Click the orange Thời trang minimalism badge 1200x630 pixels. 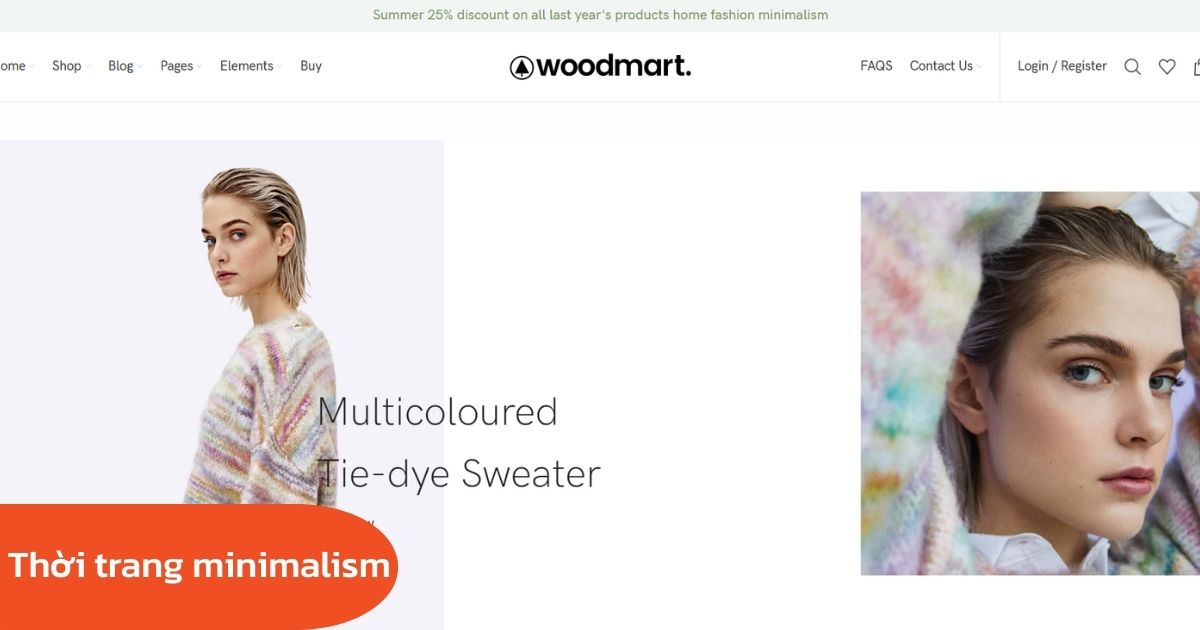coord(199,566)
